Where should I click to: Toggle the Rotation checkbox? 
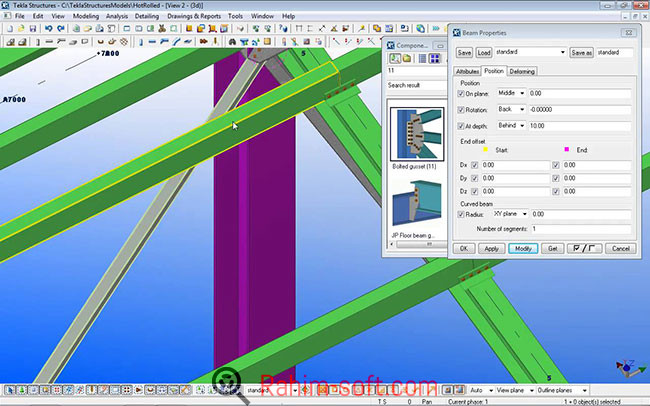click(461, 109)
